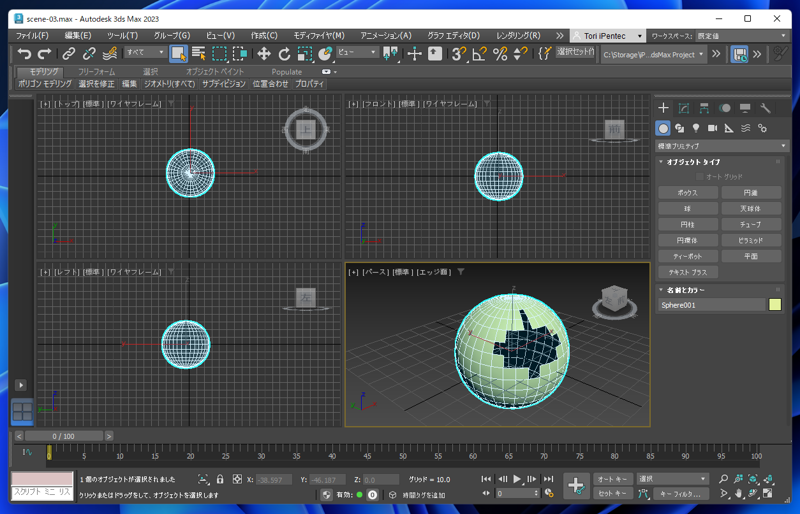The width and height of the screenshot is (800, 514).
Task: Click the テキスト プラス button
Action: [688, 272]
